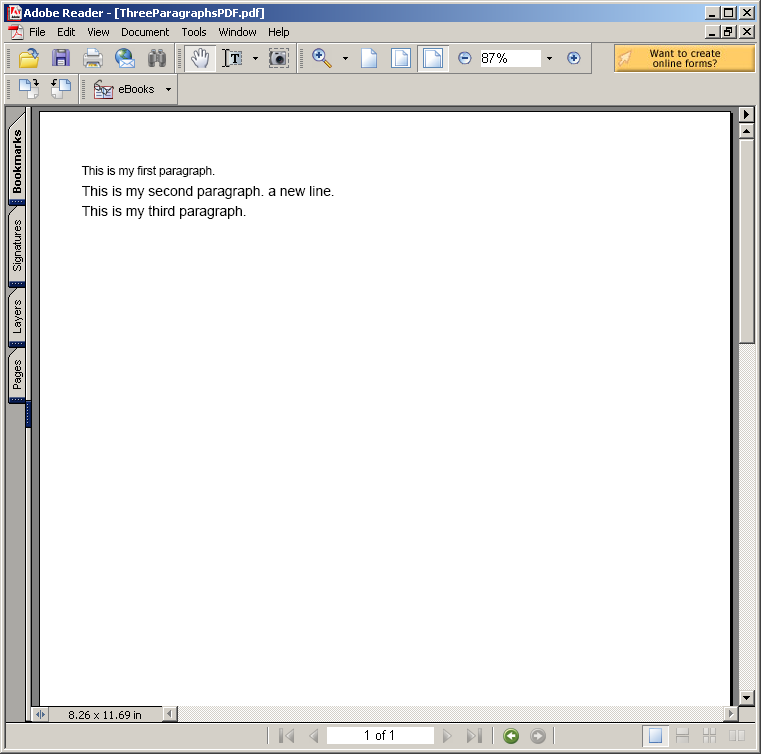Activate the Hand tool
The height and width of the screenshot is (754, 761).
[200, 58]
